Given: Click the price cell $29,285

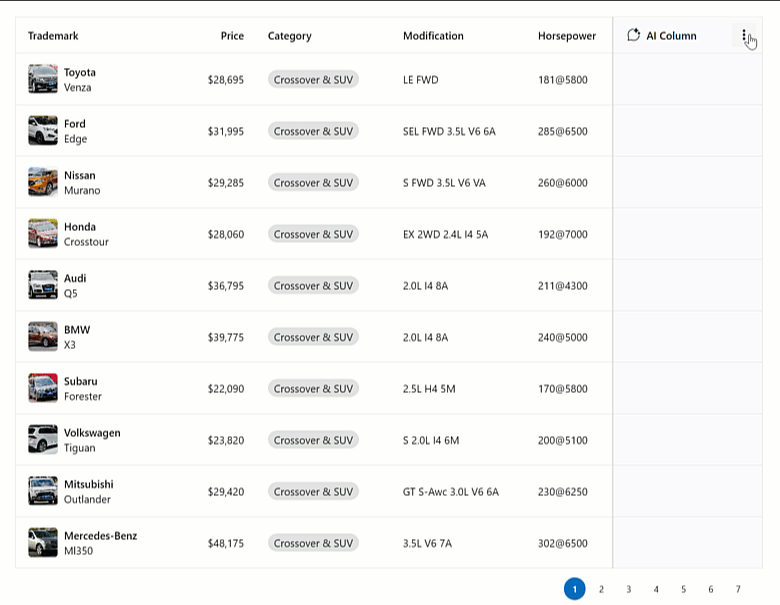Looking at the screenshot, I should 226,183.
